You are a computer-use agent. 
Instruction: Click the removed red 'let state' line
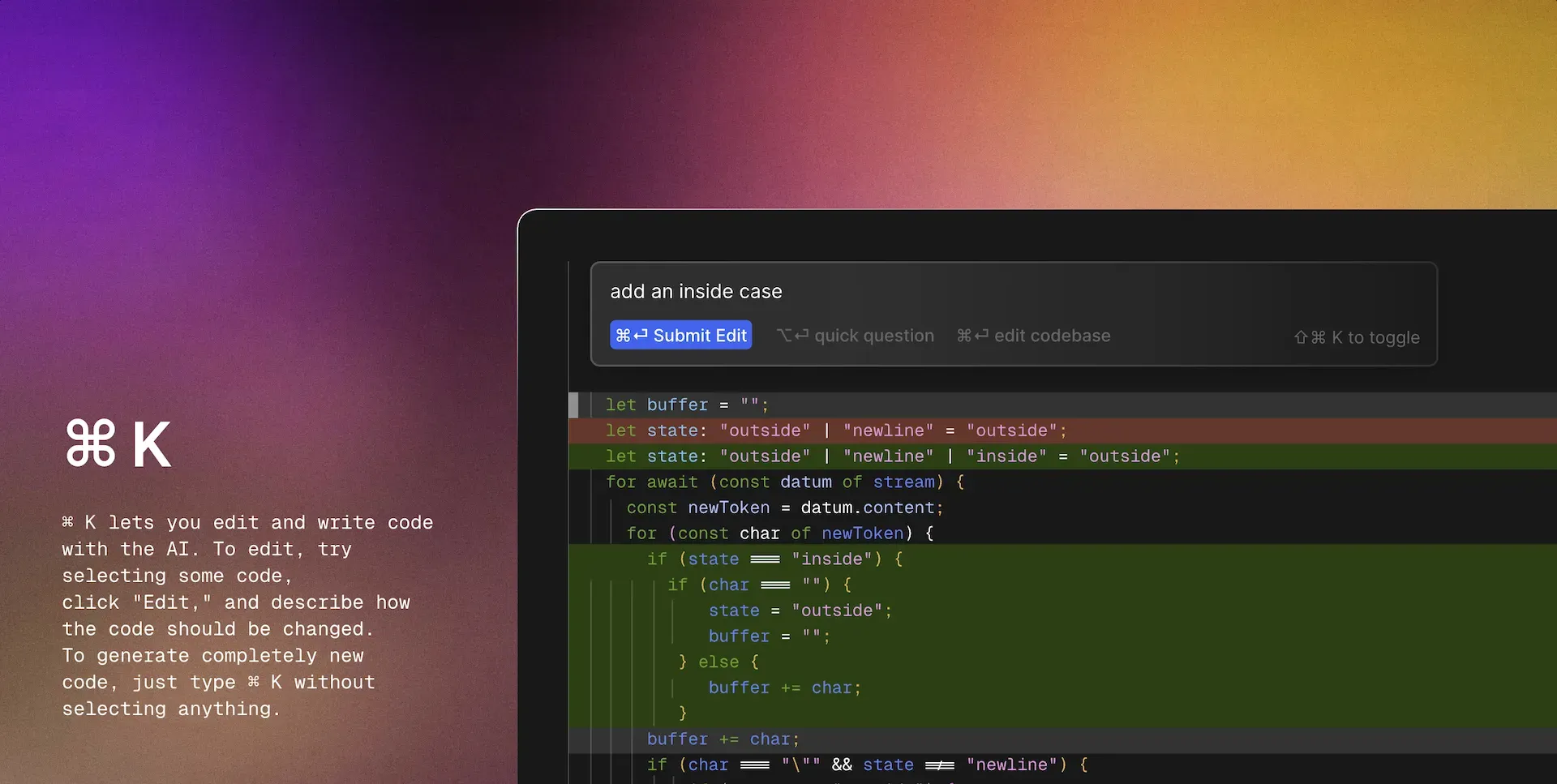[836, 431]
